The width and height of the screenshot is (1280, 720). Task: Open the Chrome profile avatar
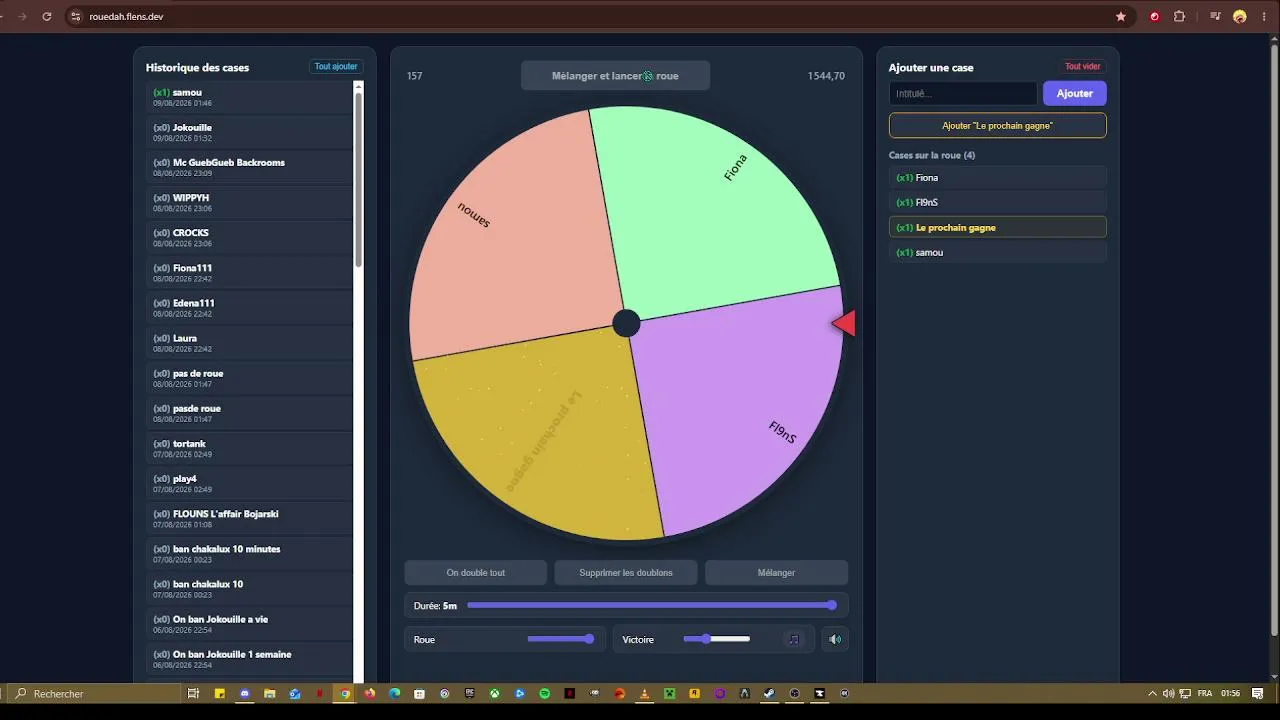(x=1240, y=16)
